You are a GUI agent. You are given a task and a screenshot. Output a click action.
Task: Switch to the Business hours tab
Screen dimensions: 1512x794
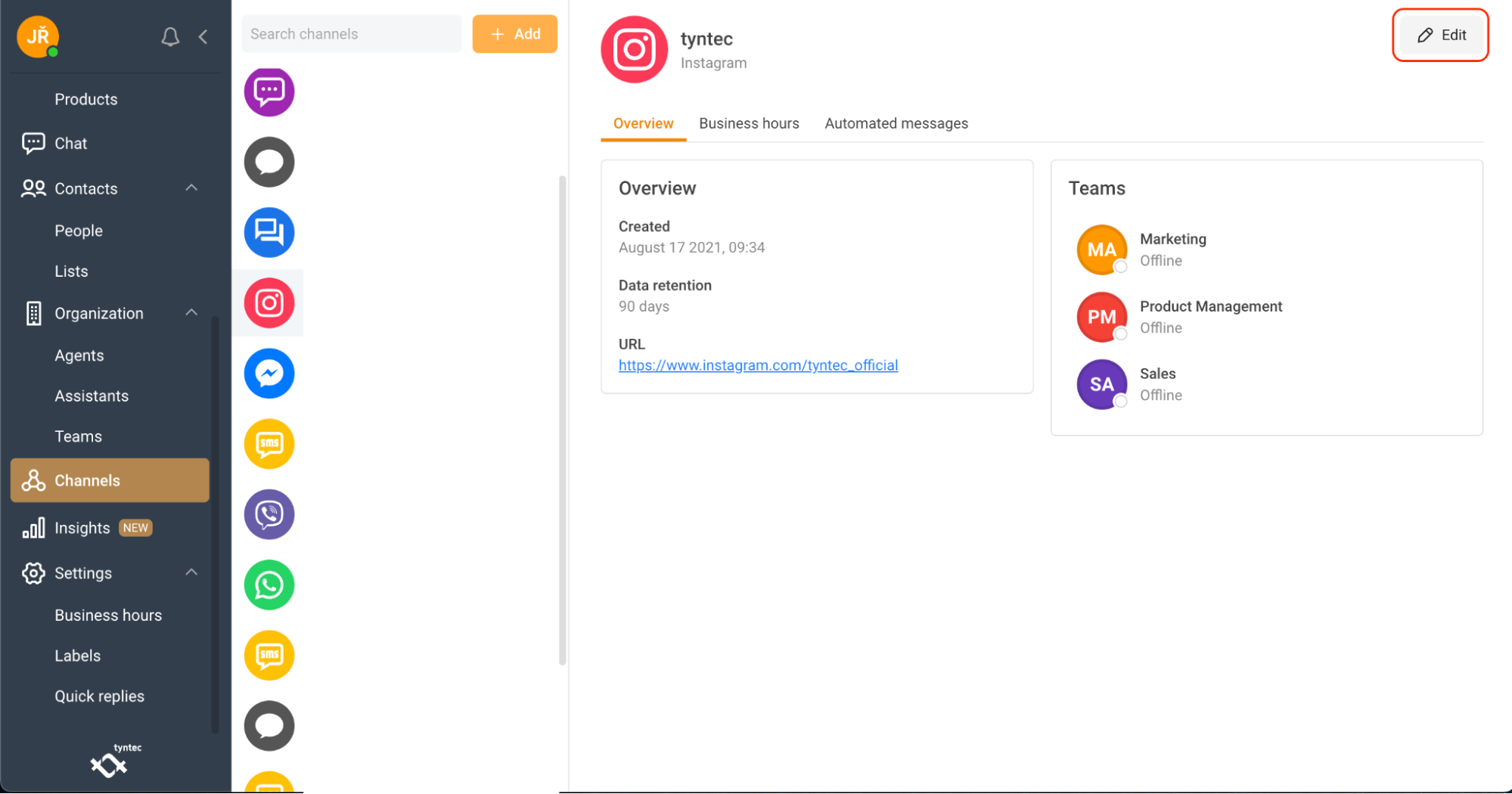749,123
